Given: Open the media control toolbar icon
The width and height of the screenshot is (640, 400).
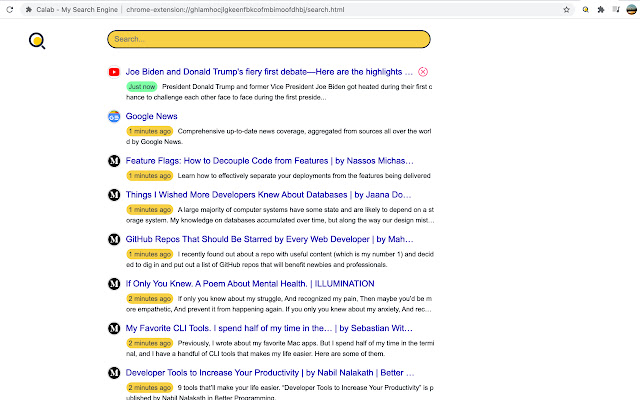Looking at the screenshot, I should 616,9.
